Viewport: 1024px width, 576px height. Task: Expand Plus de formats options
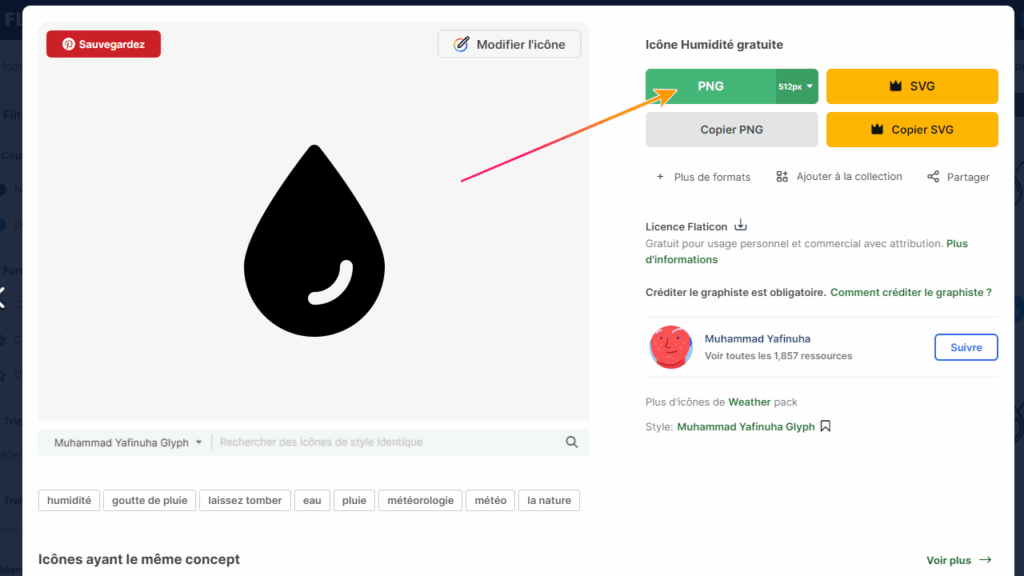click(703, 177)
